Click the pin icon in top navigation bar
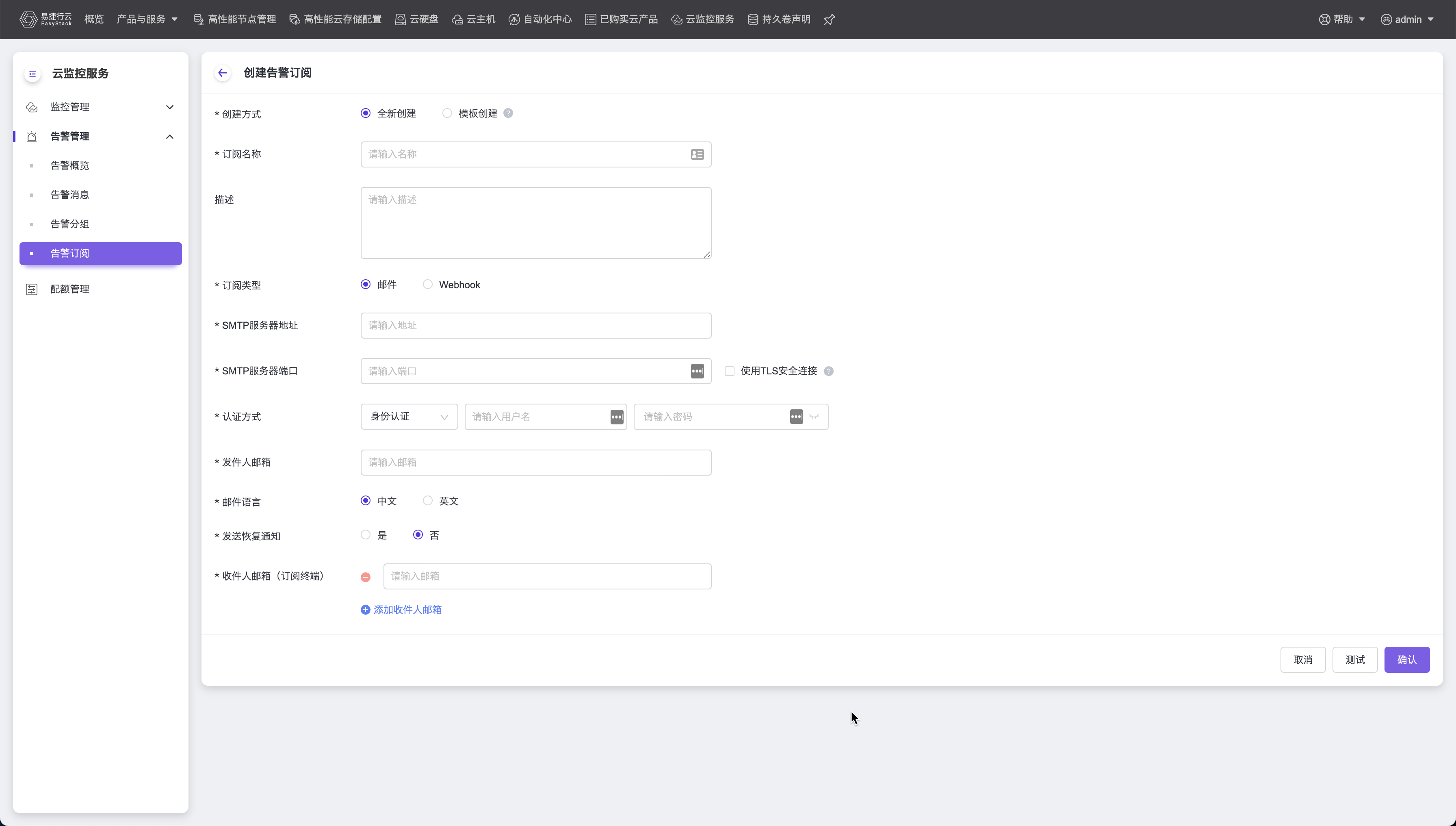Viewport: 1456px width, 826px height. point(829,20)
